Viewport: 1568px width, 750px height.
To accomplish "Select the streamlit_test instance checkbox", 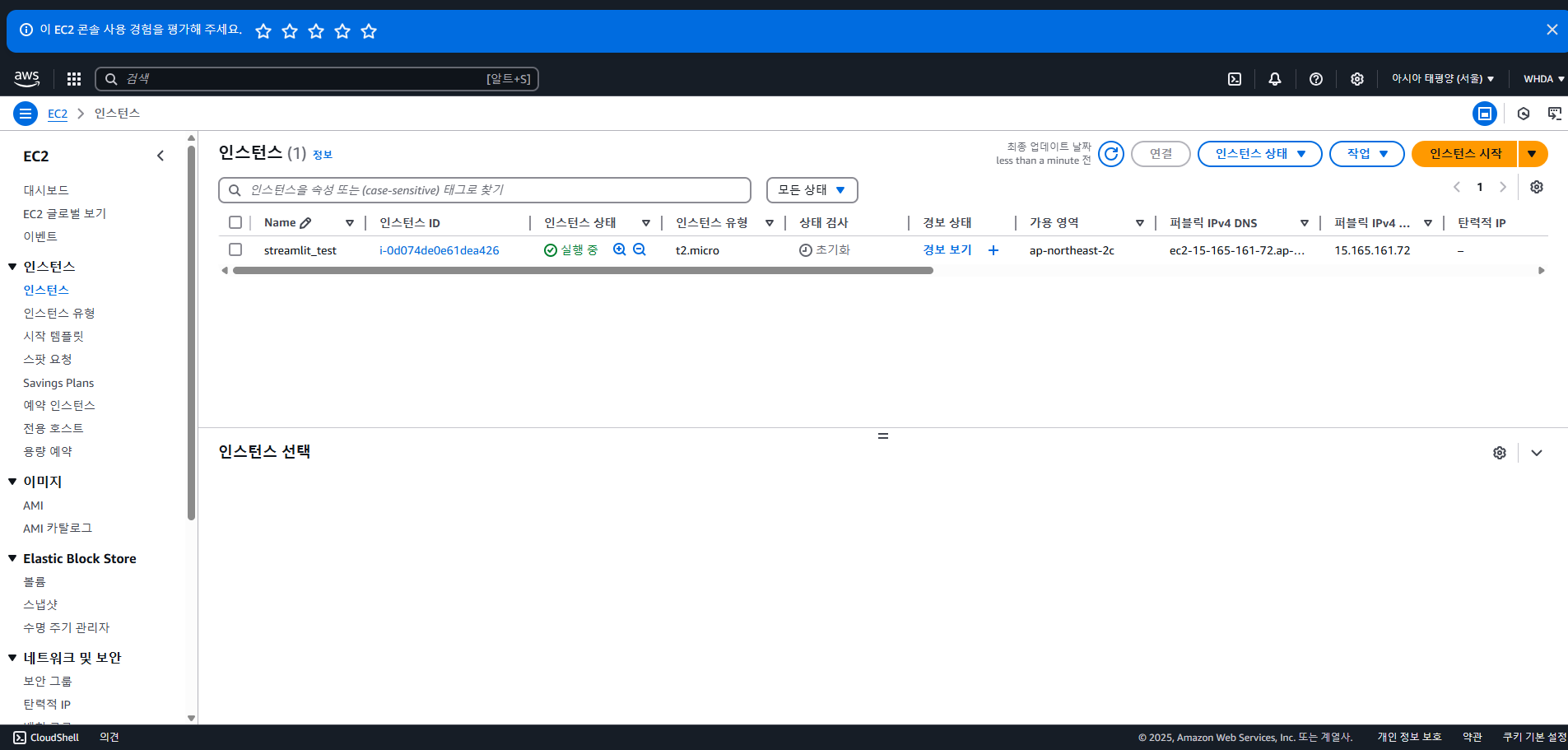I will click(235, 249).
